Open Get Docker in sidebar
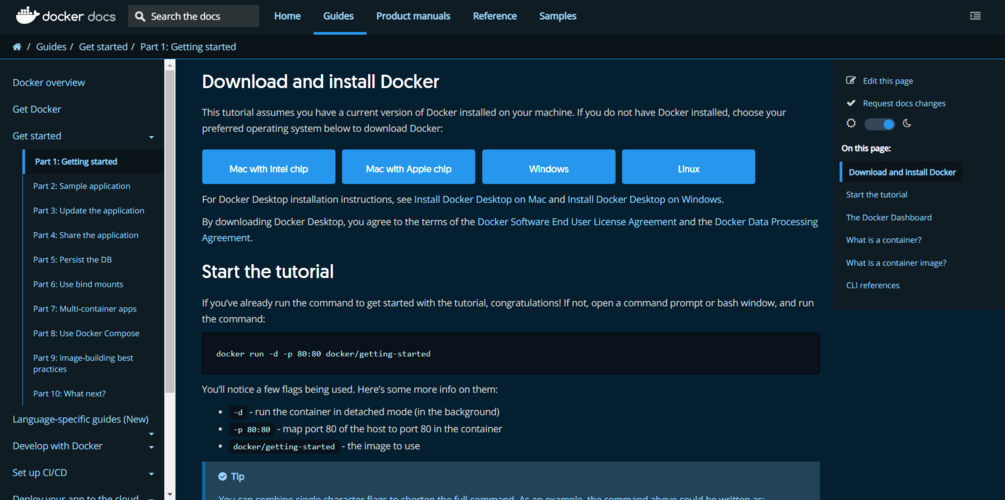Viewport: 1005px width, 500px height. [x=37, y=110]
